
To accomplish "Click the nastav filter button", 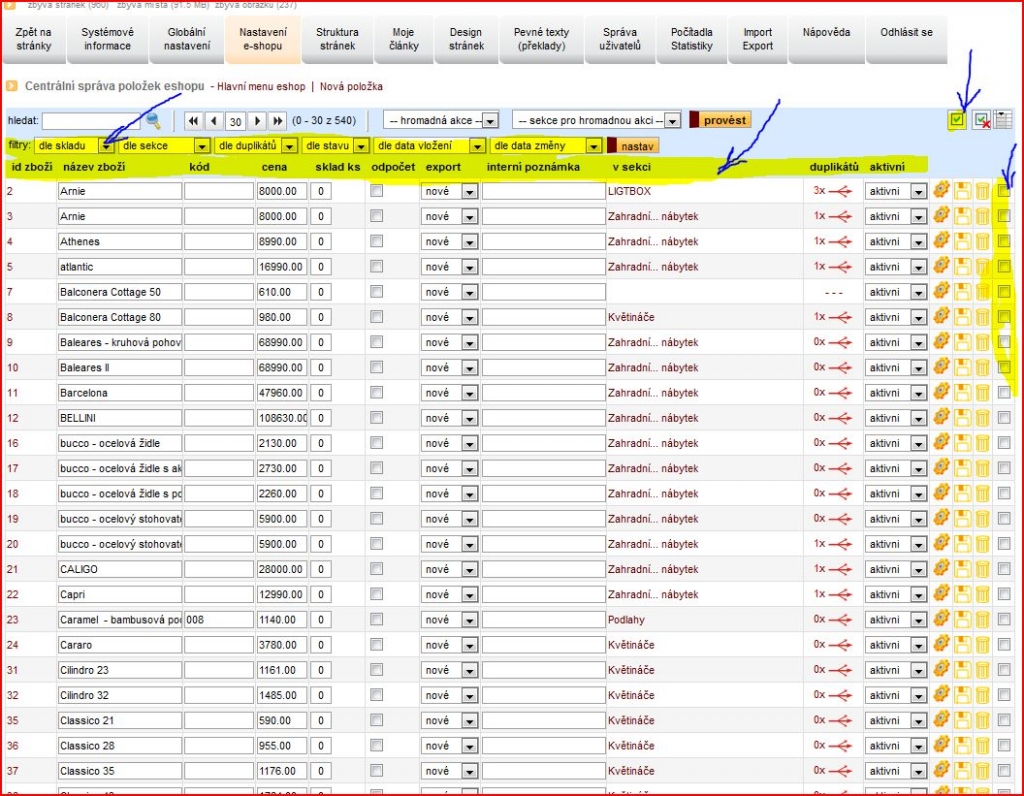I will click(x=633, y=146).
